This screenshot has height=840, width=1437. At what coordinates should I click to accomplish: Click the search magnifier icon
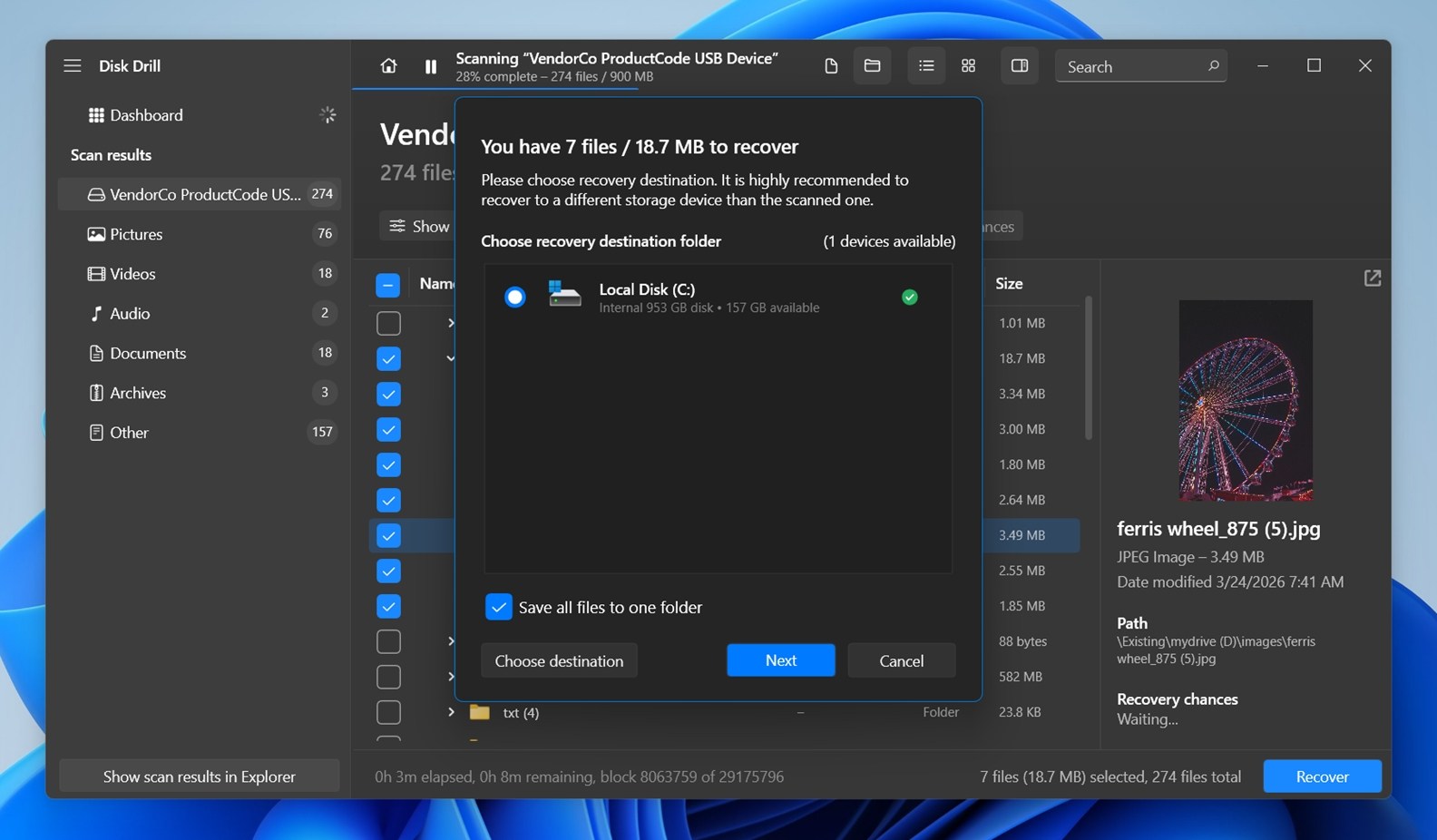pos(1213,65)
